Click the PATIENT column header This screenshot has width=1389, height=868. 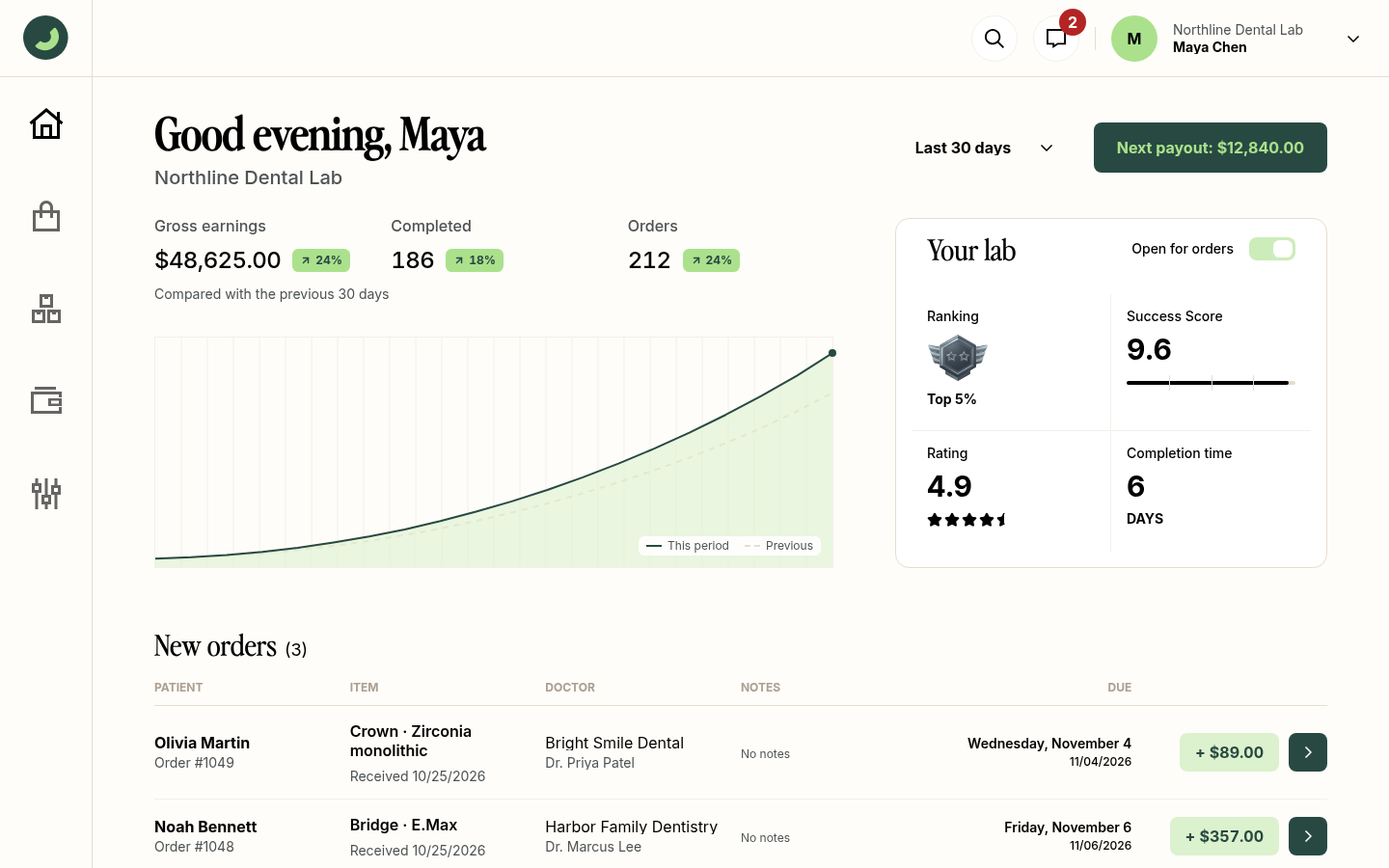(x=178, y=688)
